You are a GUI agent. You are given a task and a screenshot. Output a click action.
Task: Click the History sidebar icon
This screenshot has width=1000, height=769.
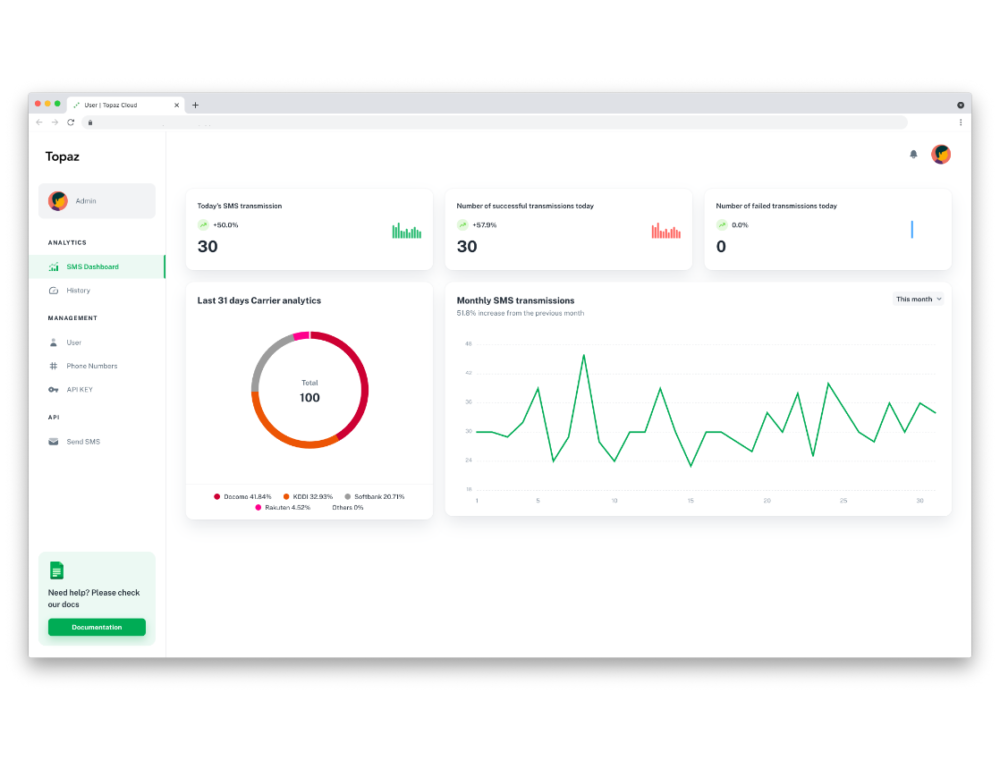(54, 291)
